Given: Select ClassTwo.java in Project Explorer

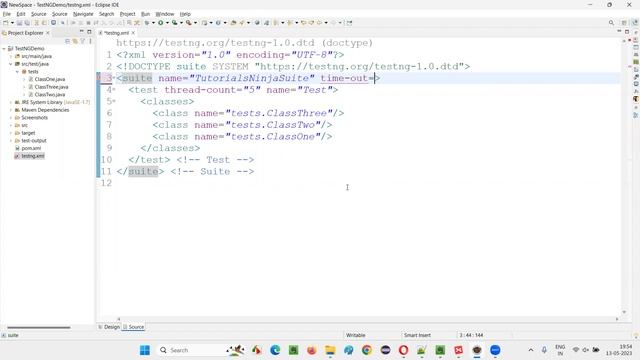Looking at the screenshot, I should coord(50,95).
